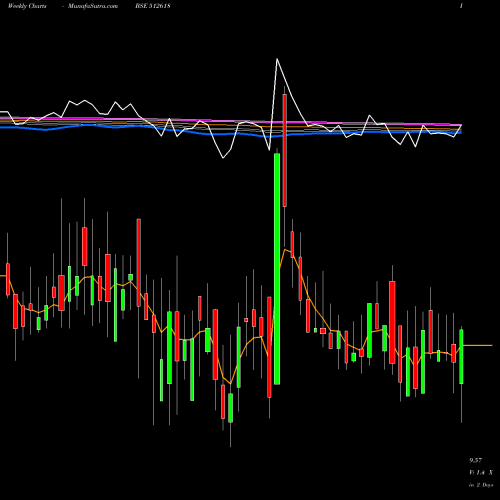Click the 'in 2 Days' text
The image size is (500, 500).
pos(481,485)
